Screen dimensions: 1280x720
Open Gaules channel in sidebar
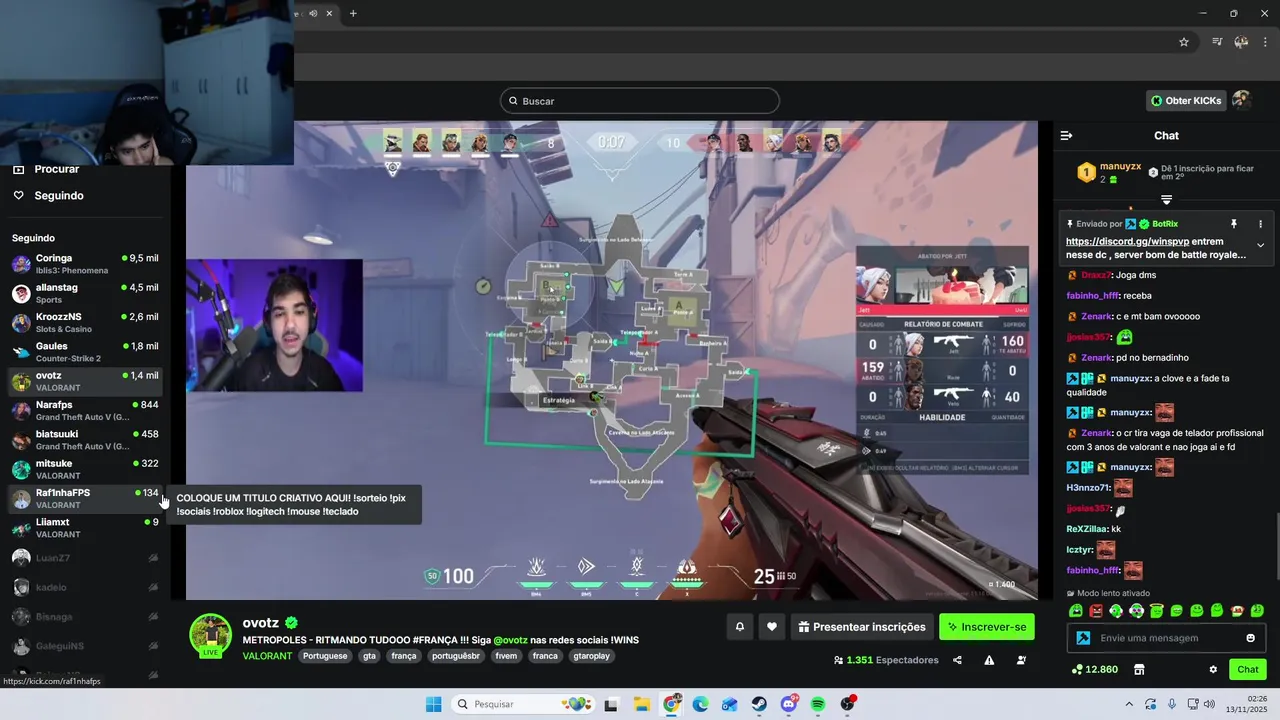pos(85,352)
